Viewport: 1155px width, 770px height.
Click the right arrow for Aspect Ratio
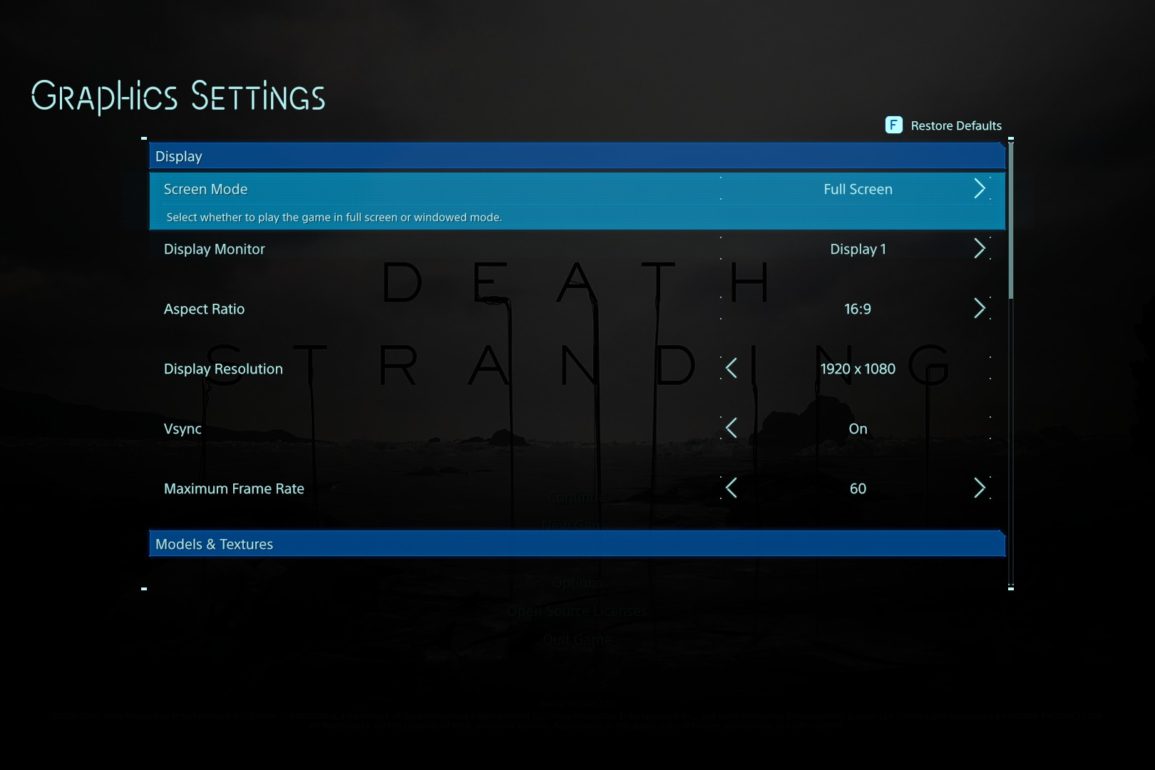coord(979,308)
